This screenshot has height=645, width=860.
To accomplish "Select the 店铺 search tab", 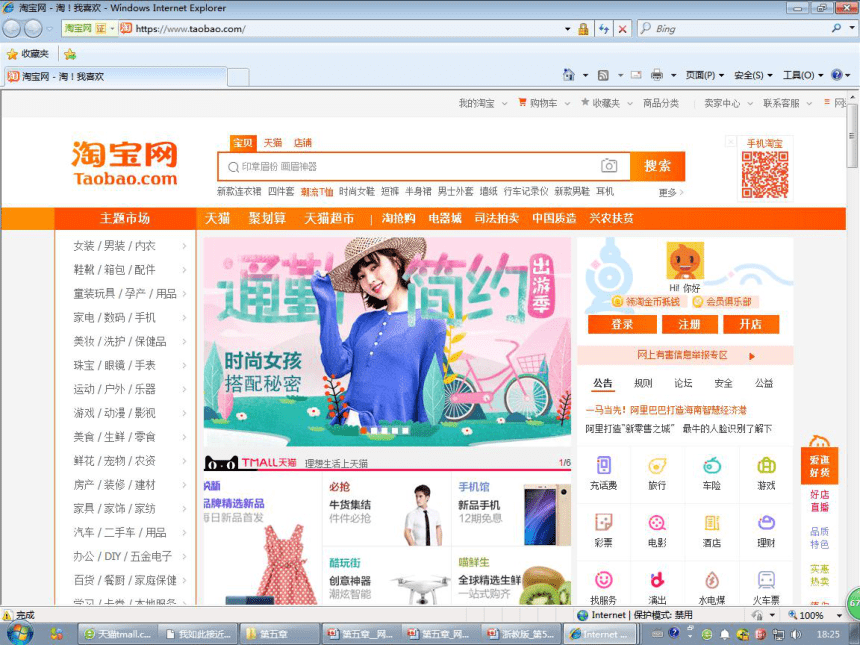I will [302, 143].
